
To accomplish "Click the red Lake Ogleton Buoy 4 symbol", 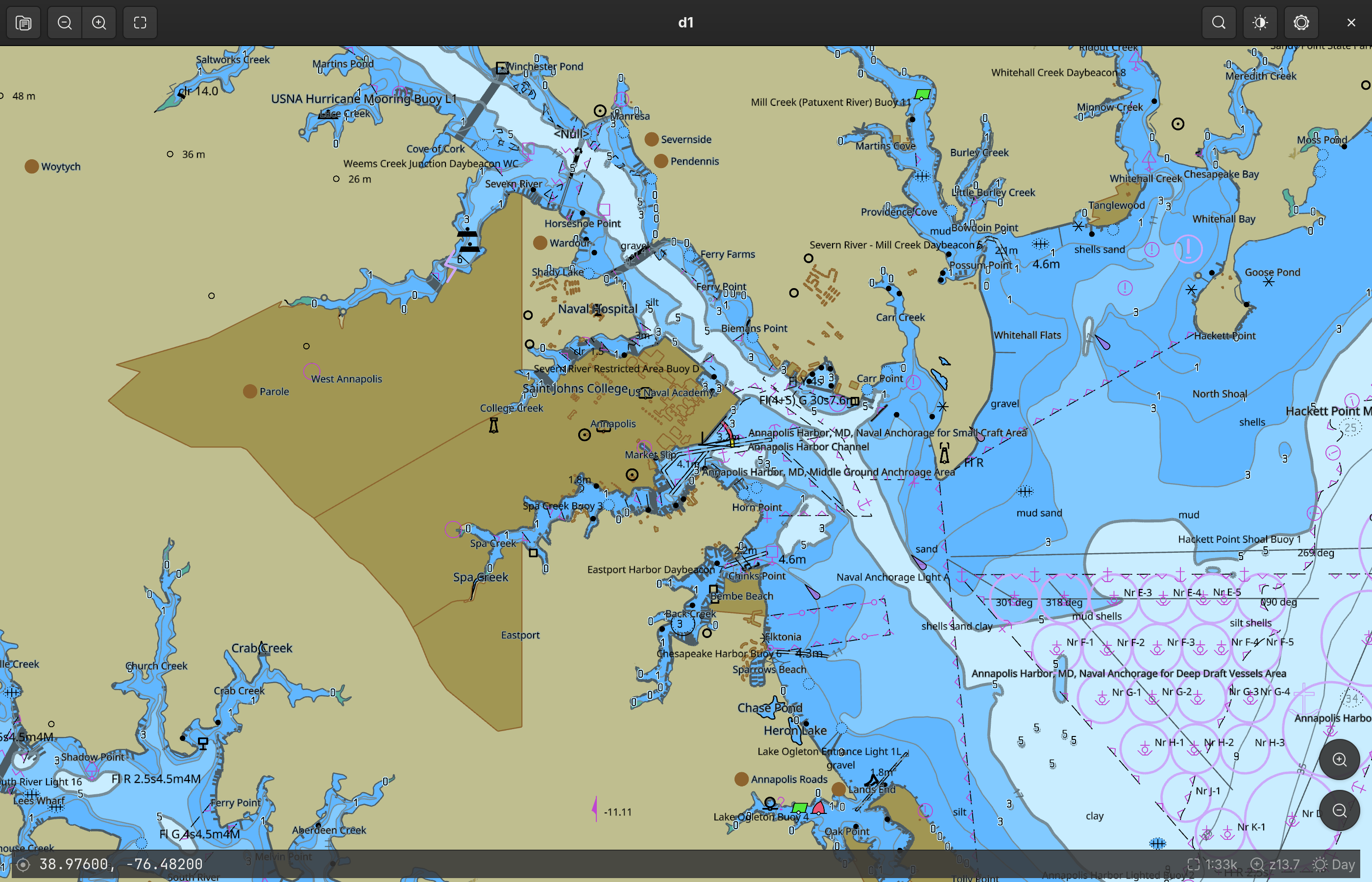I will 819,808.
